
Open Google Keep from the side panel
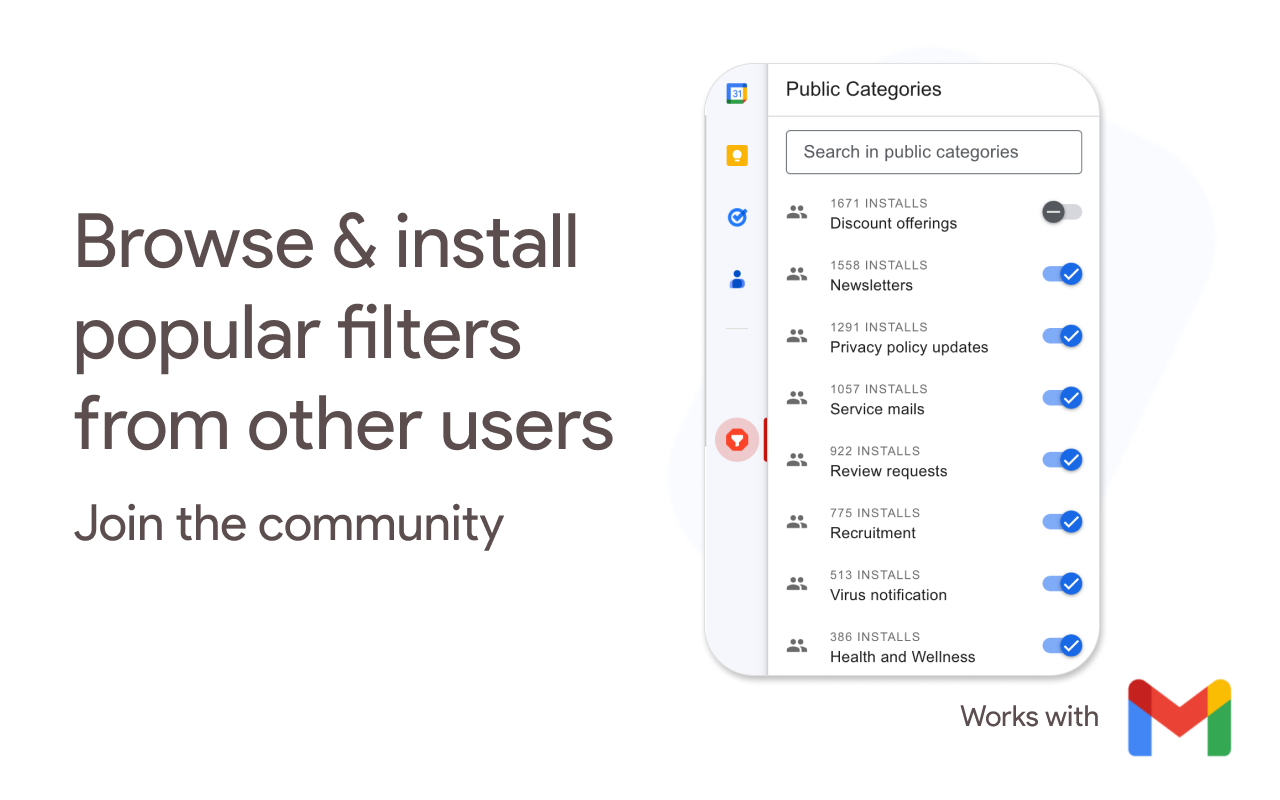[737, 155]
